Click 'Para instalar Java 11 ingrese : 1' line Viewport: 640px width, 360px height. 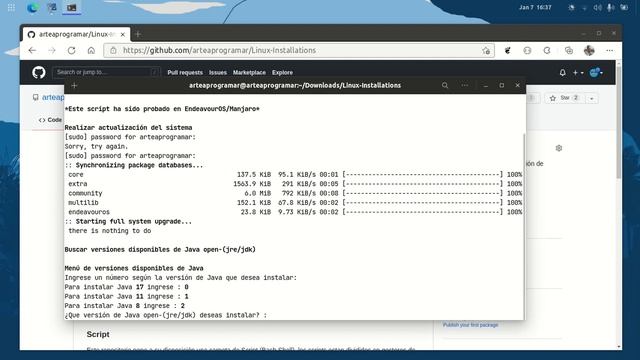126,296
